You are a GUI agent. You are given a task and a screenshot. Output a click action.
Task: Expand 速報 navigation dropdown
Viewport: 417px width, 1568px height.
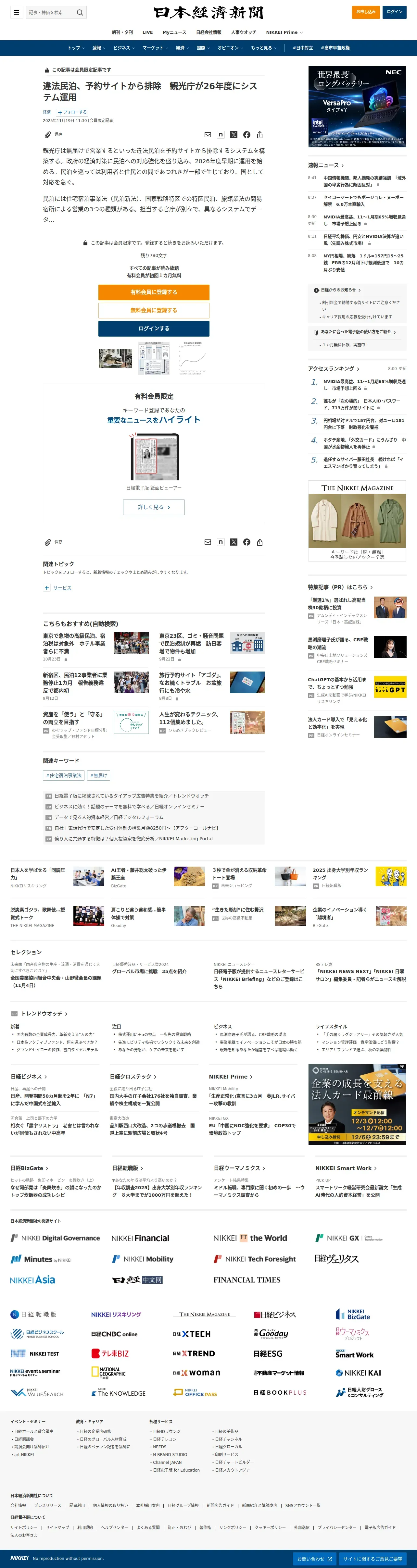click(x=99, y=48)
